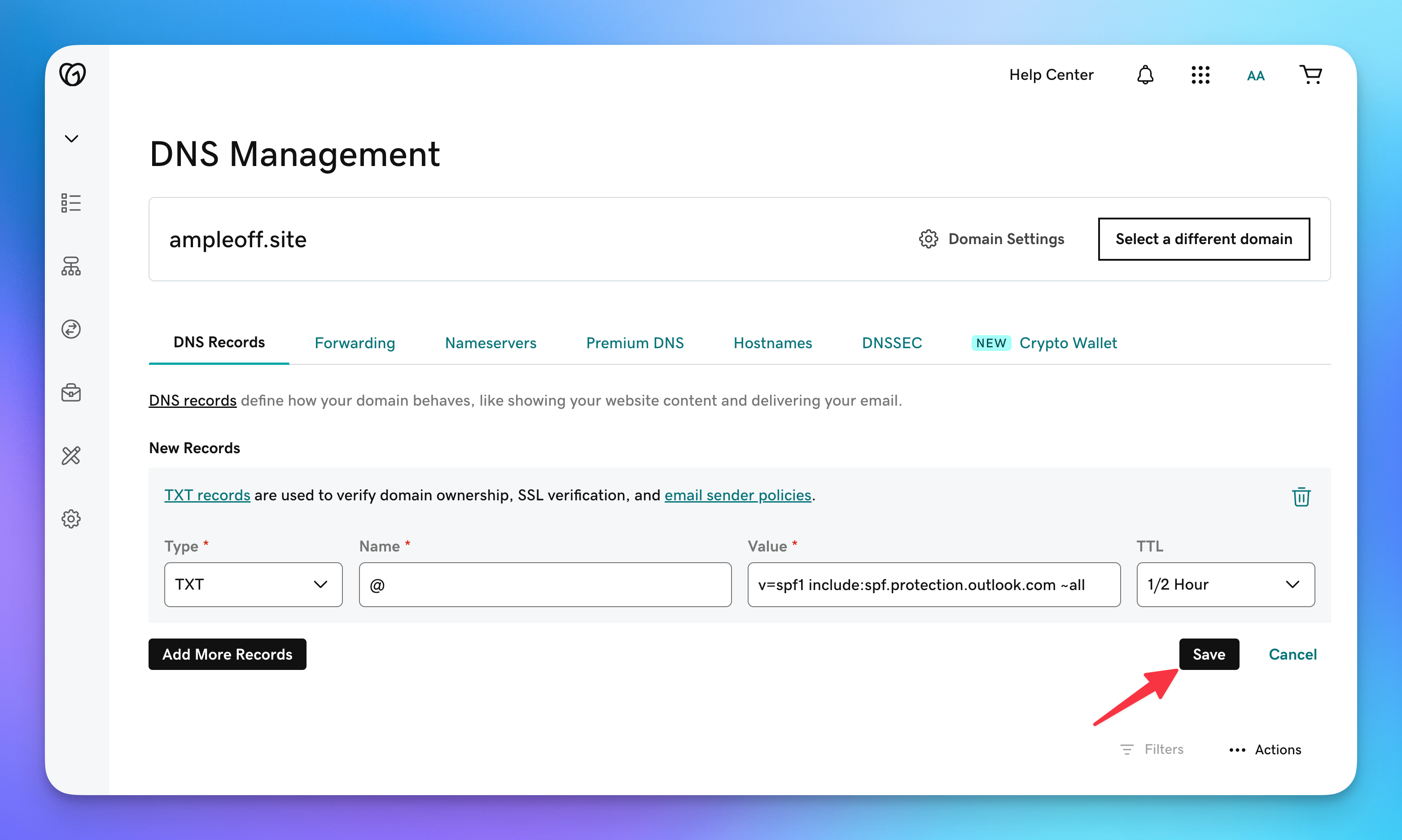Screen dimensions: 1402x840
Task: Delete the new TXT record via trash icon
Action: pos(1301,496)
